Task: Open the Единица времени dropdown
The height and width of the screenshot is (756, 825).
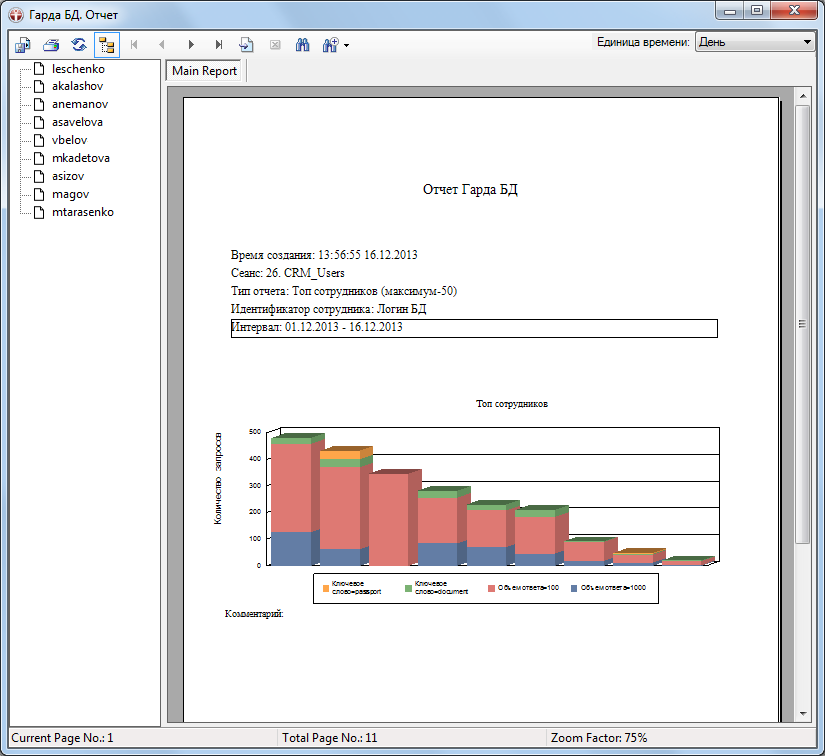Action: (x=755, y=42)
